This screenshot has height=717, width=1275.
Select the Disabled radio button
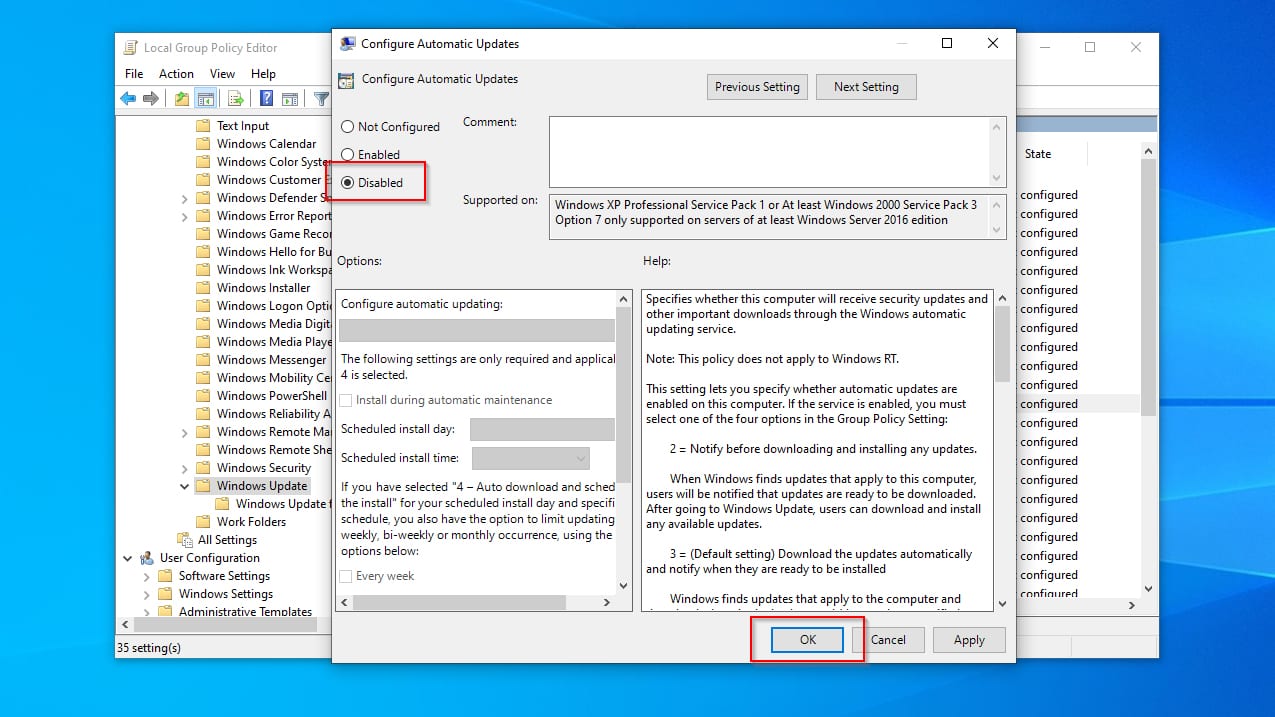[348, 183]
